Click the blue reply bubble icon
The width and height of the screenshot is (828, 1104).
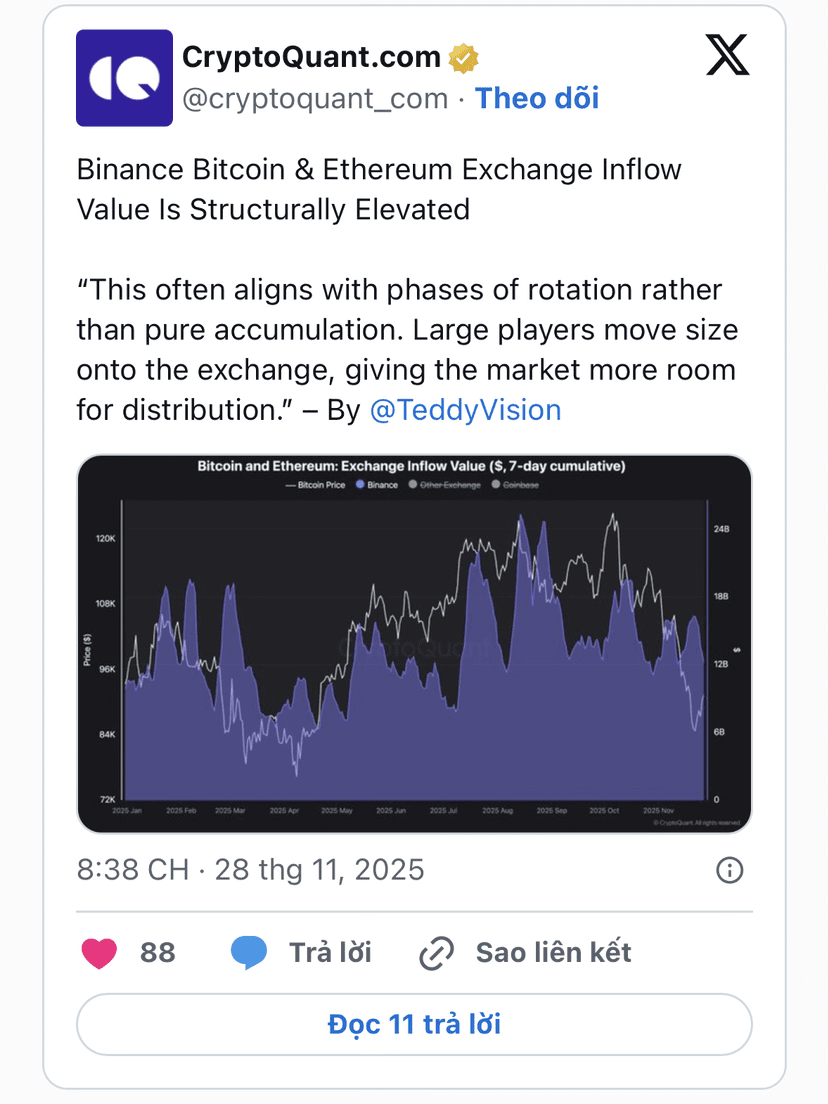click(x=249, y=953)
